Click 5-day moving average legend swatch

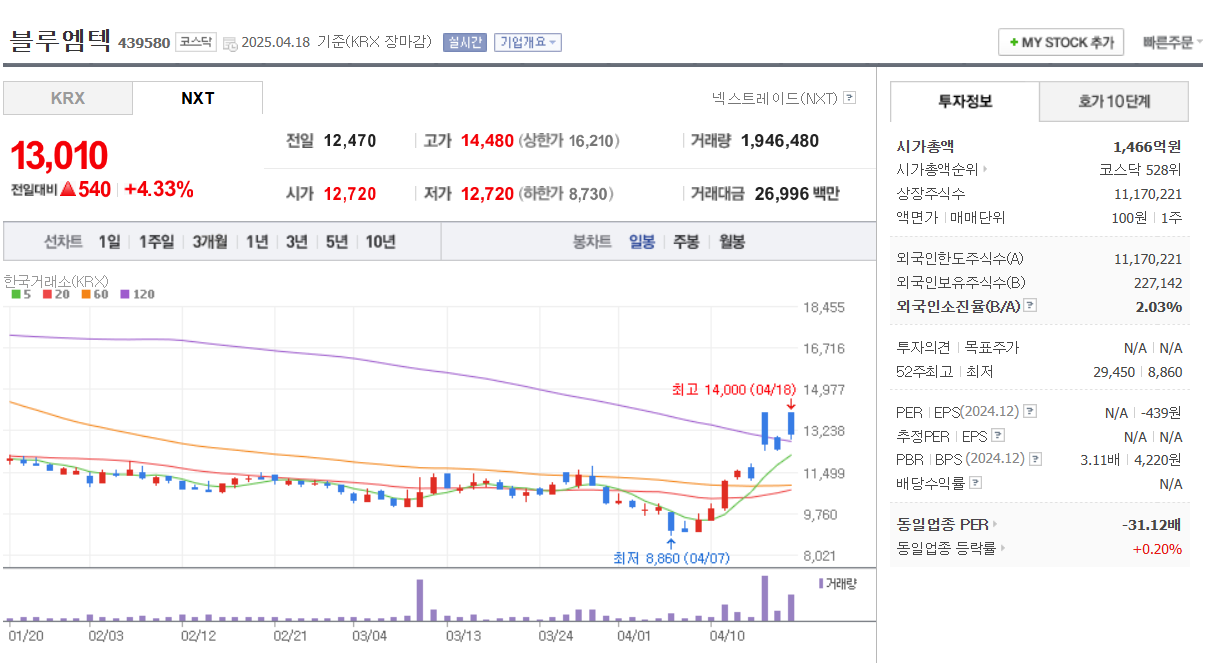[16, 295]
